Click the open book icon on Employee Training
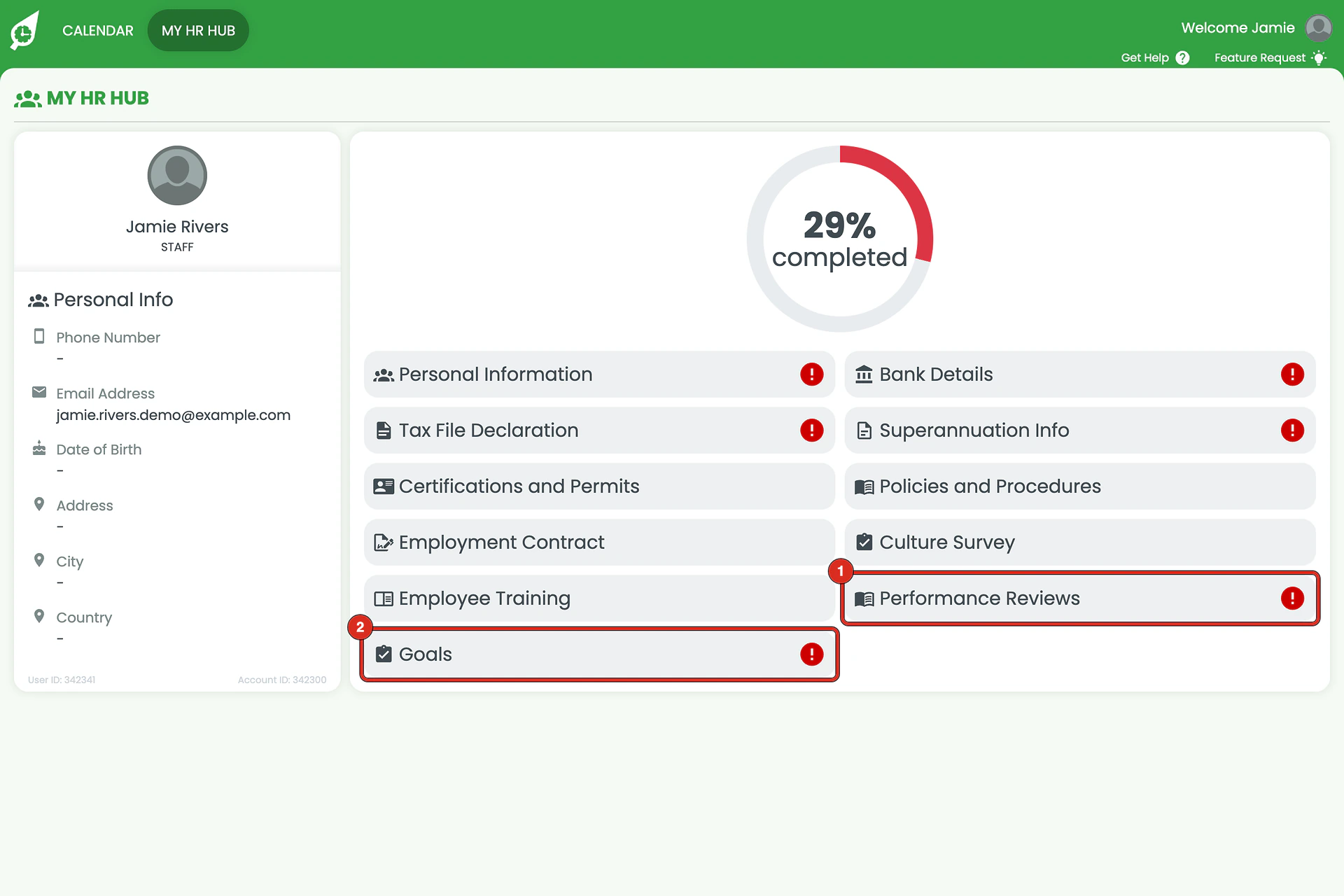The image size is (1344, 896). [384, 598]
